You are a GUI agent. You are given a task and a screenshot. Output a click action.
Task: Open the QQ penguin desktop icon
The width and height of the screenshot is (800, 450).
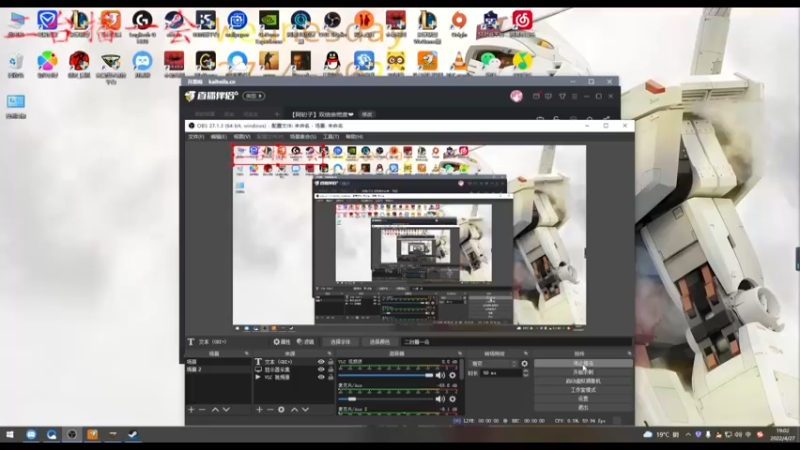[x=332, y=62]
